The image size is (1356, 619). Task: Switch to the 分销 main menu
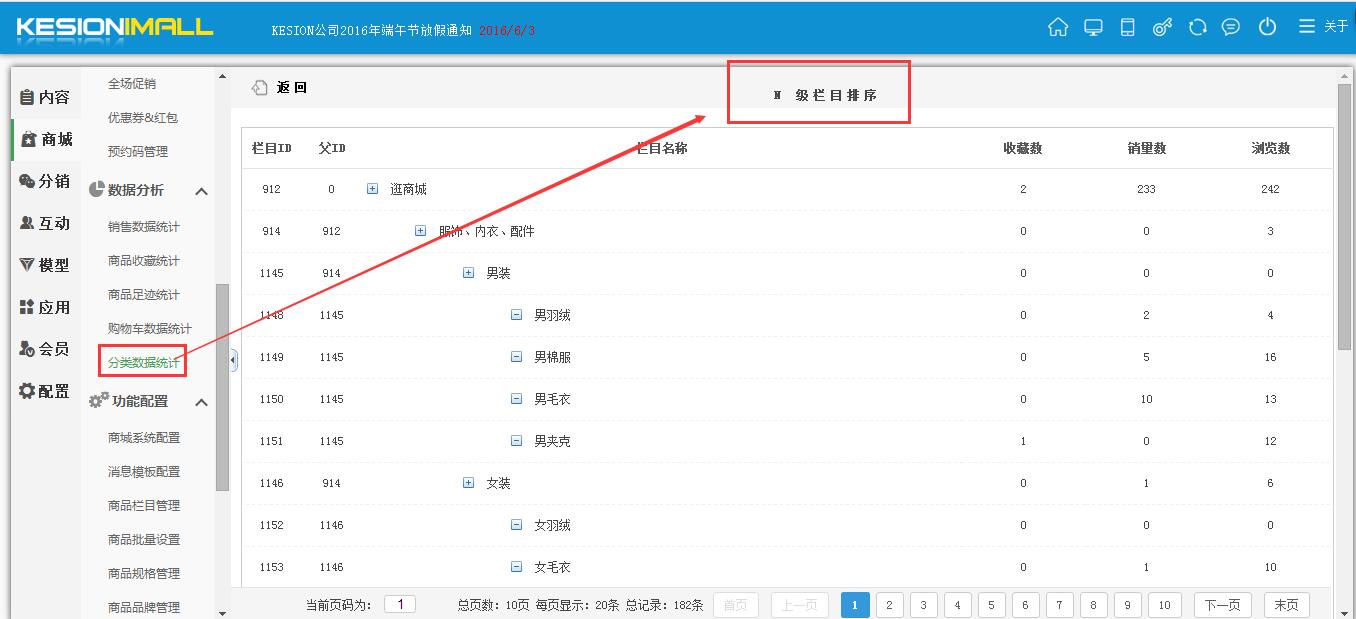45,181
